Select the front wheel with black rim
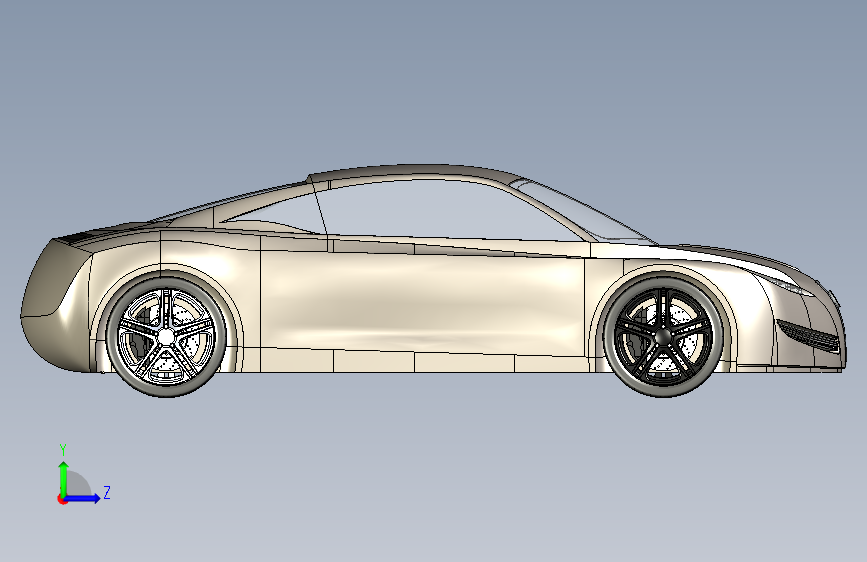Screen dimensions: 867x562 (664, 336)
